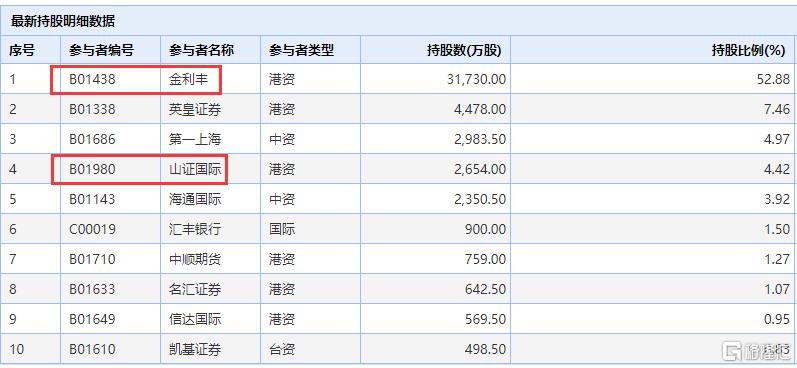Select participant code B01438
This screenshot has width=797, height=368.
(x=92, y=80)
